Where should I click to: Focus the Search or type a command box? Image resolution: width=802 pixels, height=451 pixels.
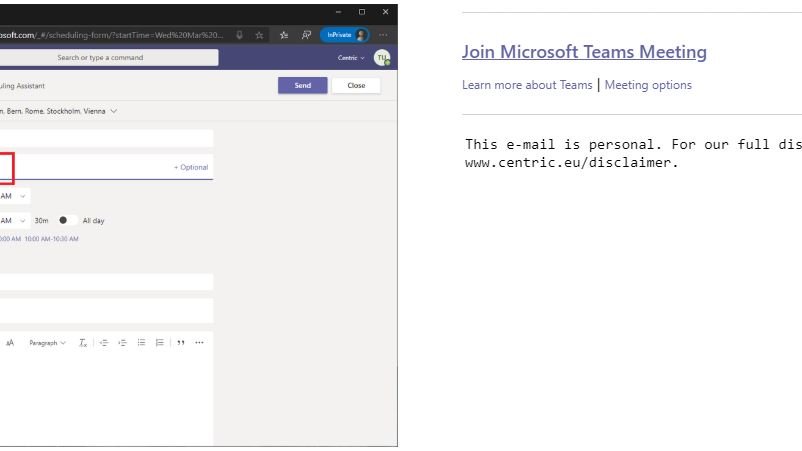pyautogui.click(x=108, y=57)
